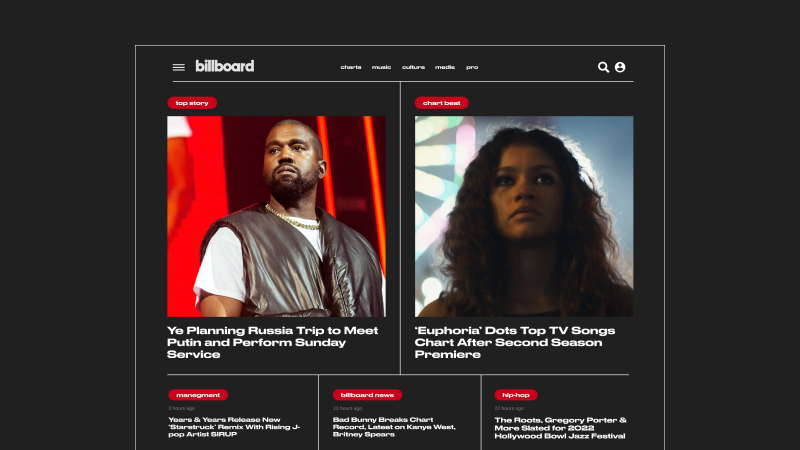Select the music navigation item

click(x=381, y=67)
